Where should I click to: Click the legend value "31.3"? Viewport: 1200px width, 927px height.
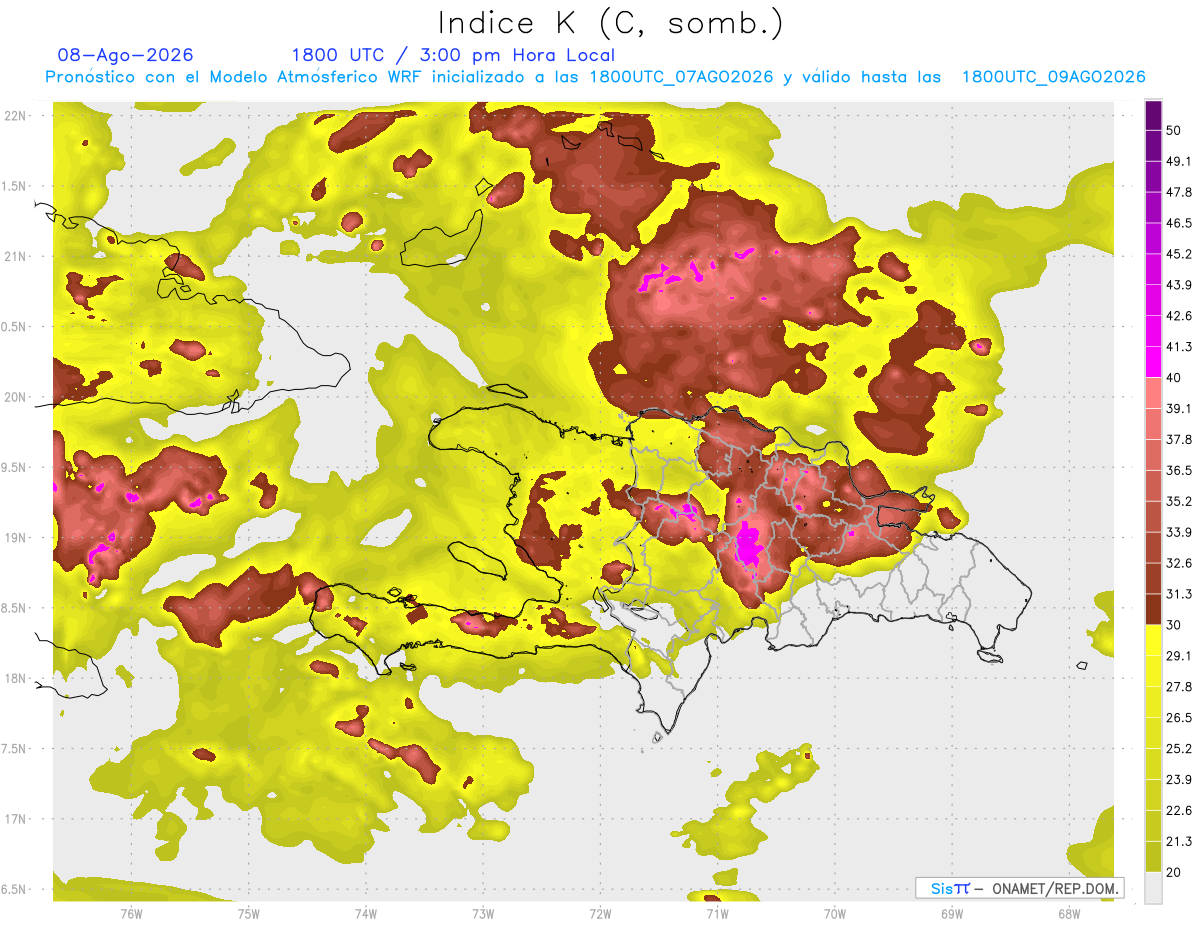point(1179,594)
